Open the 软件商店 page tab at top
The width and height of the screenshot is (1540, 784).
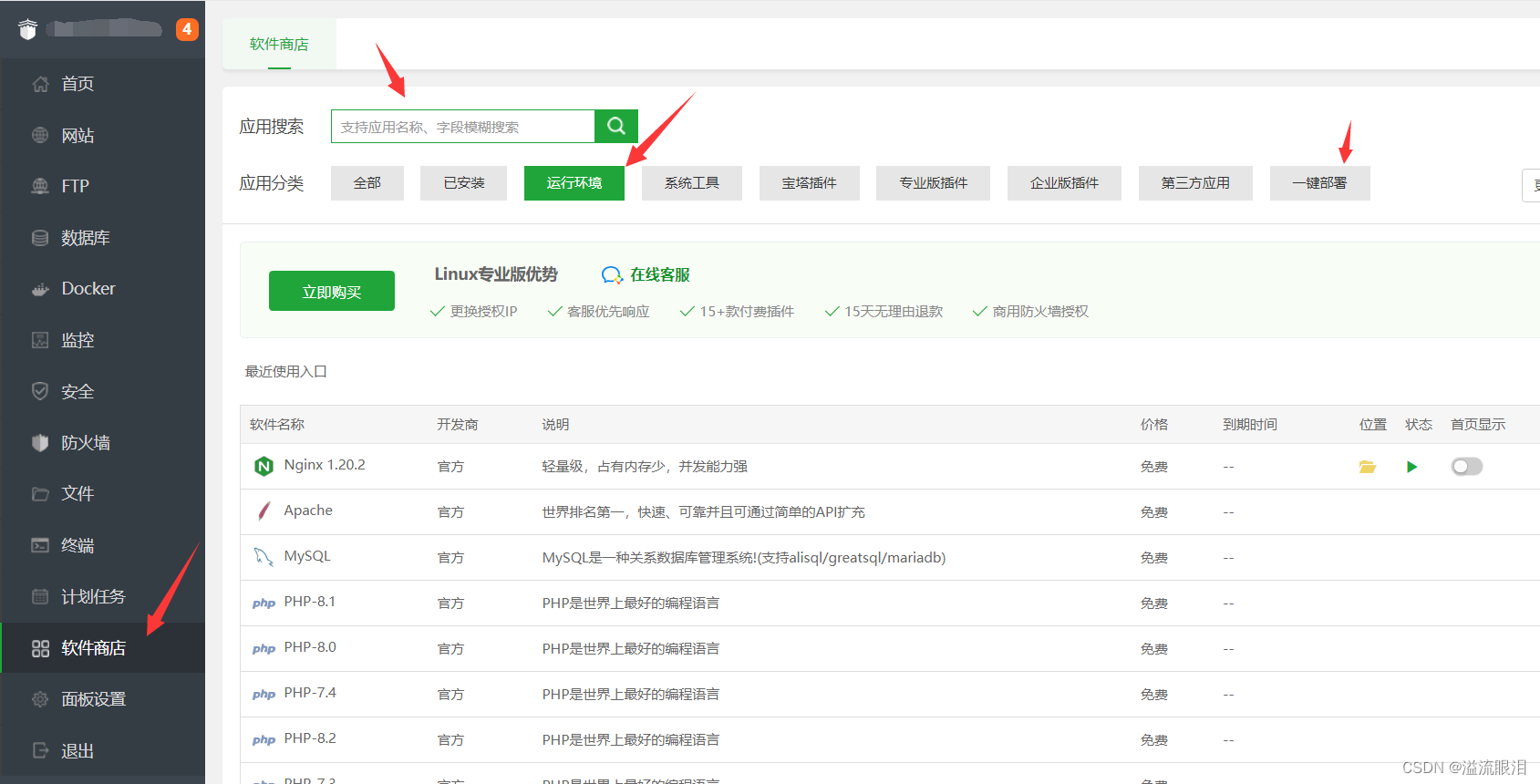click(x=279, y=44)
